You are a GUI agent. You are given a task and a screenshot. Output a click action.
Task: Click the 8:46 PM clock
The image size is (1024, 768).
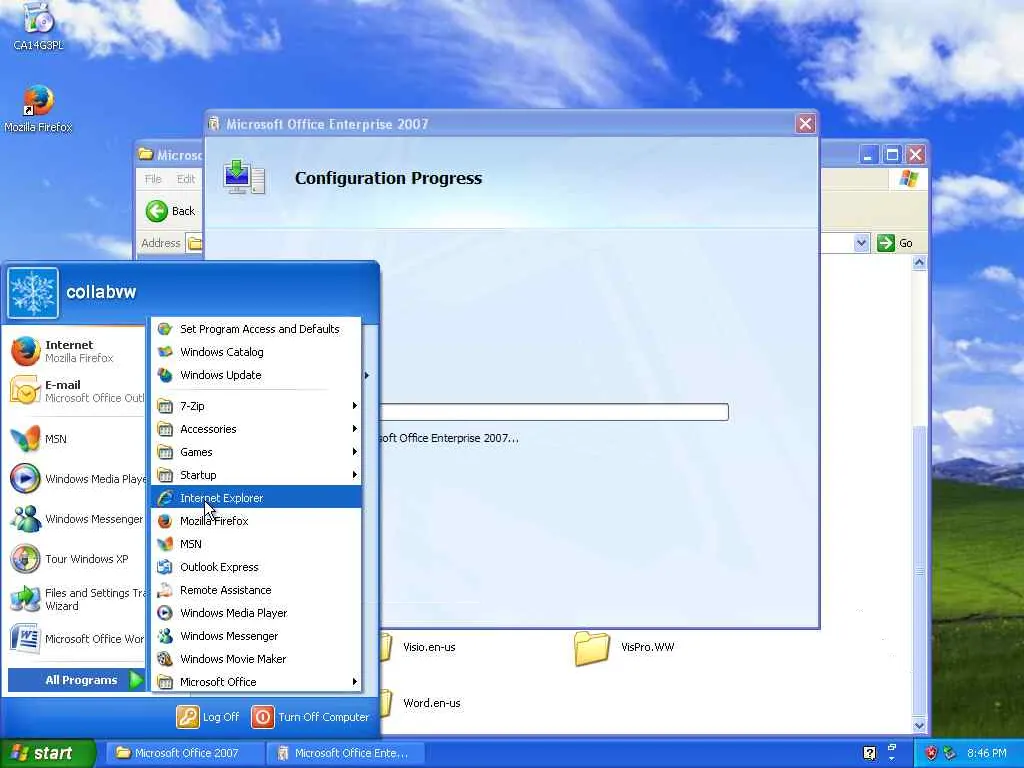987,753
